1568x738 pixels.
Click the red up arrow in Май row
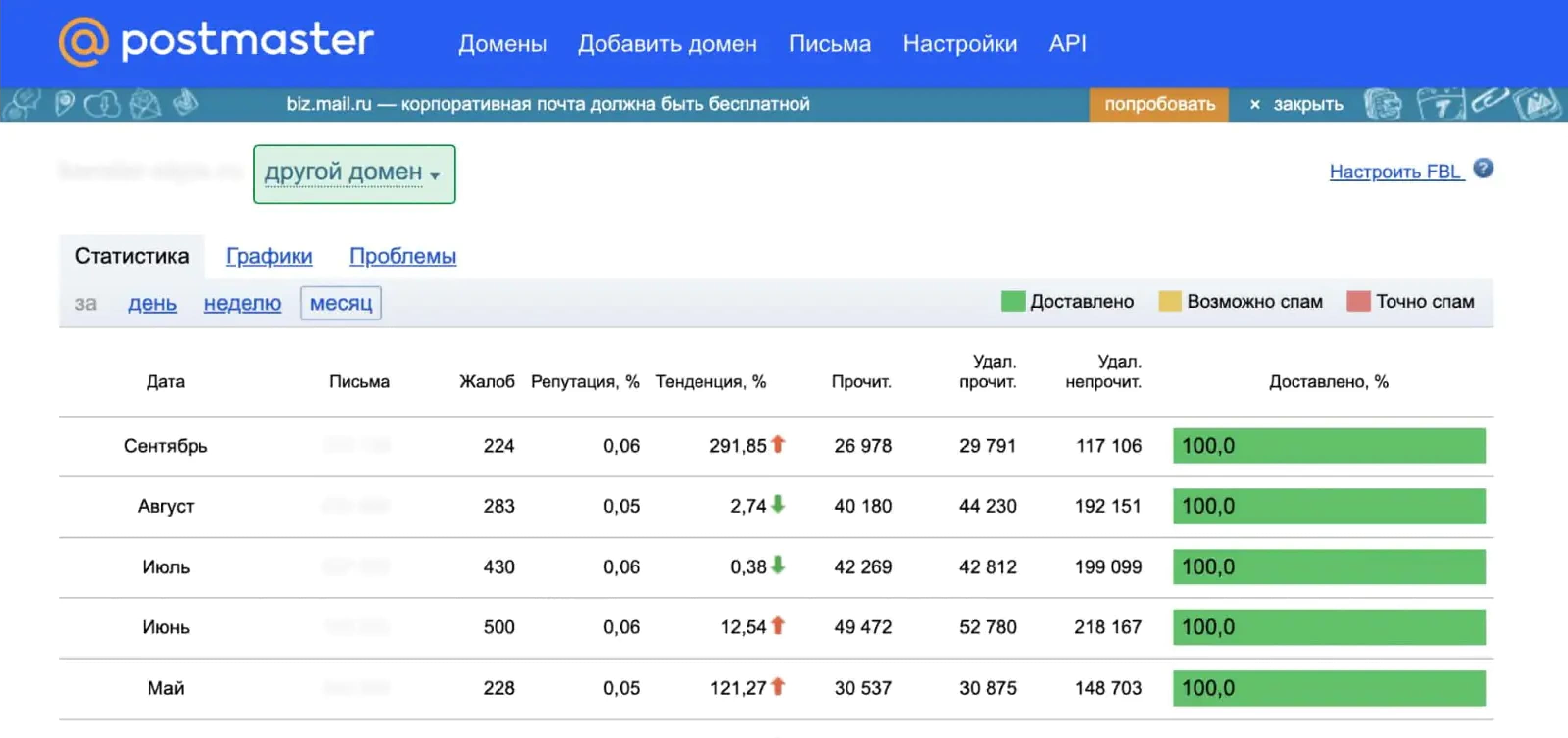coord(778,686)
